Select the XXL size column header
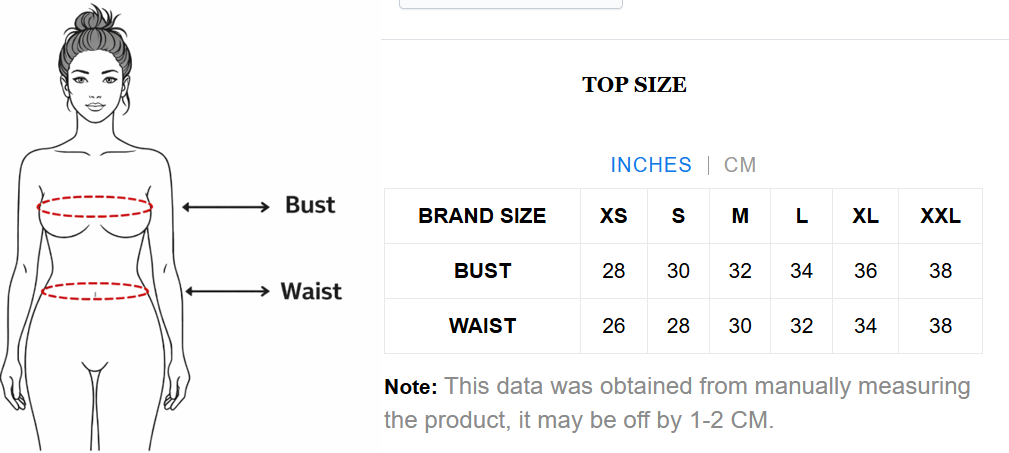The width and height of the screenshot is (1009, 453). click(940, 216)
